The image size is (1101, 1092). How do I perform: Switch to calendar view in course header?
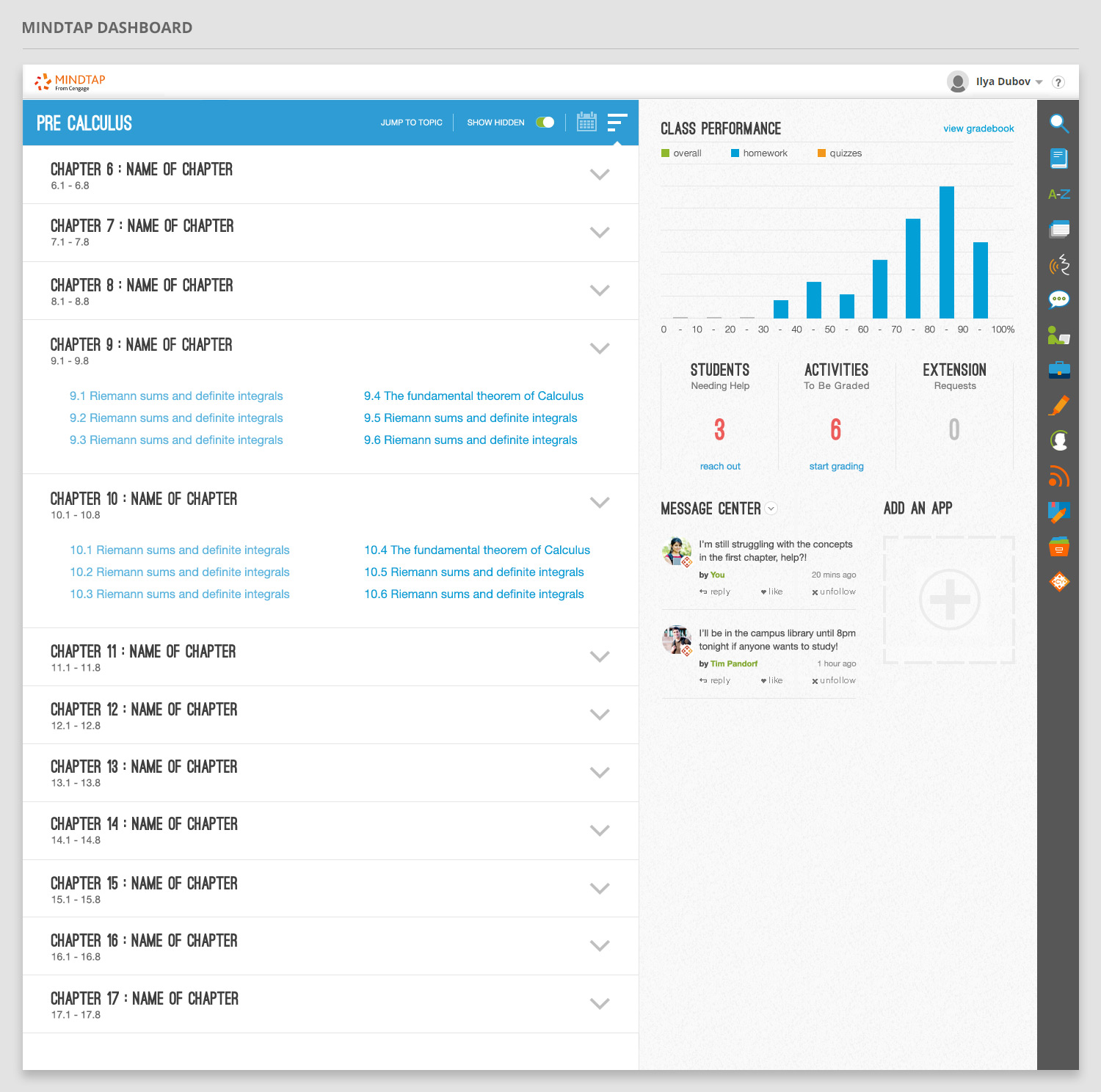point(586,122)
